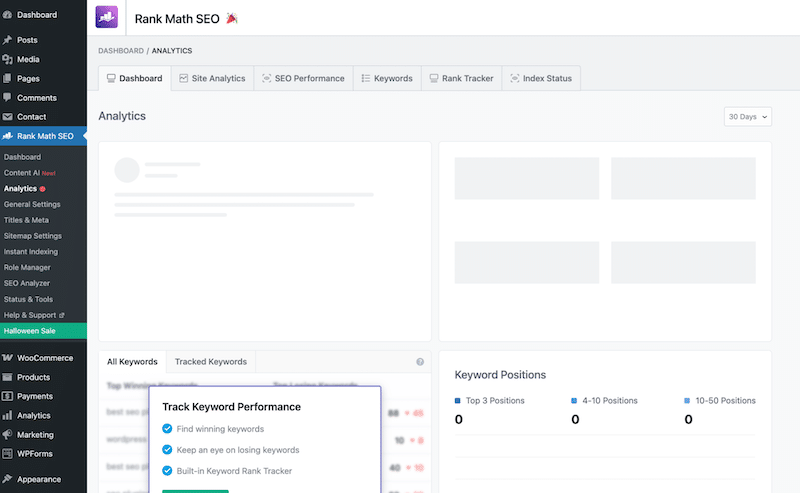The width and height of the screenshot is (800, 493).
Task: Open SEO Analyzer submenu item
Action: point(27,283)
